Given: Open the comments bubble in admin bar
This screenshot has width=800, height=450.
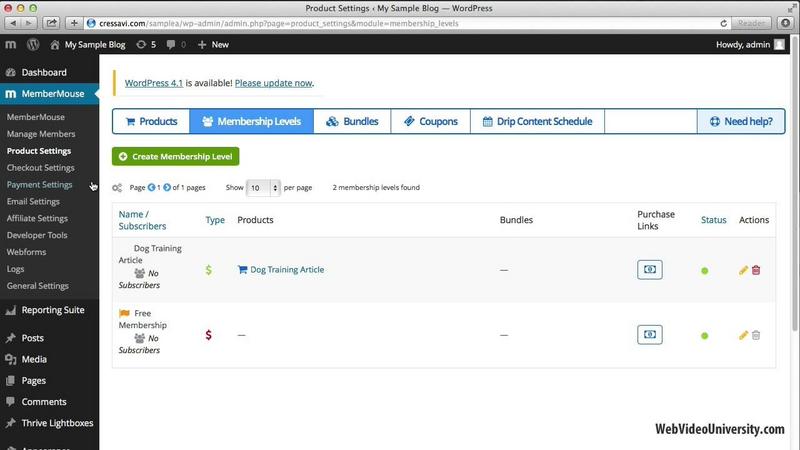Looking at the screenshot, I should pyautogui.click(x=176, y=45).
